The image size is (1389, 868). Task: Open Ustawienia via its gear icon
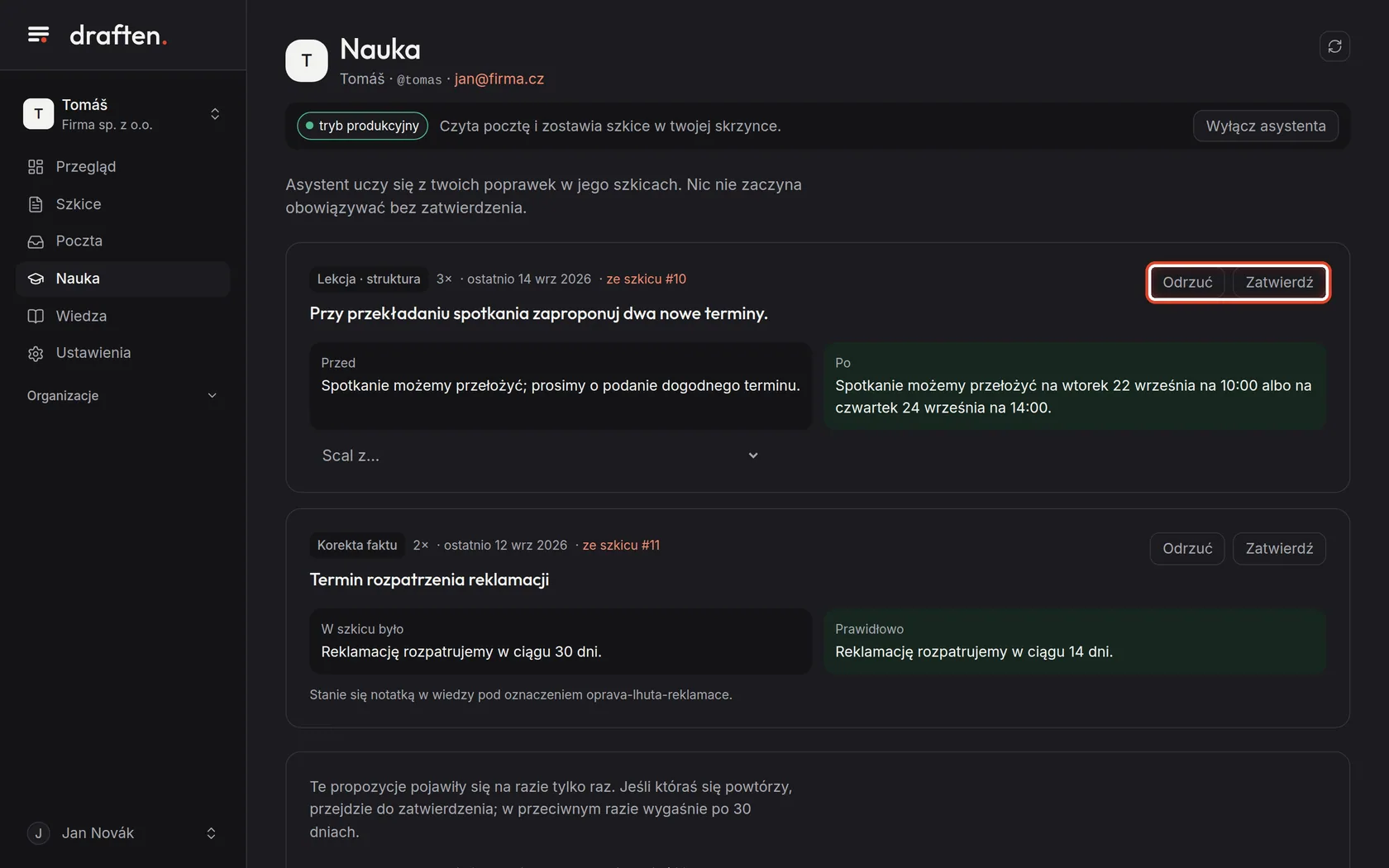coord(36,353)
